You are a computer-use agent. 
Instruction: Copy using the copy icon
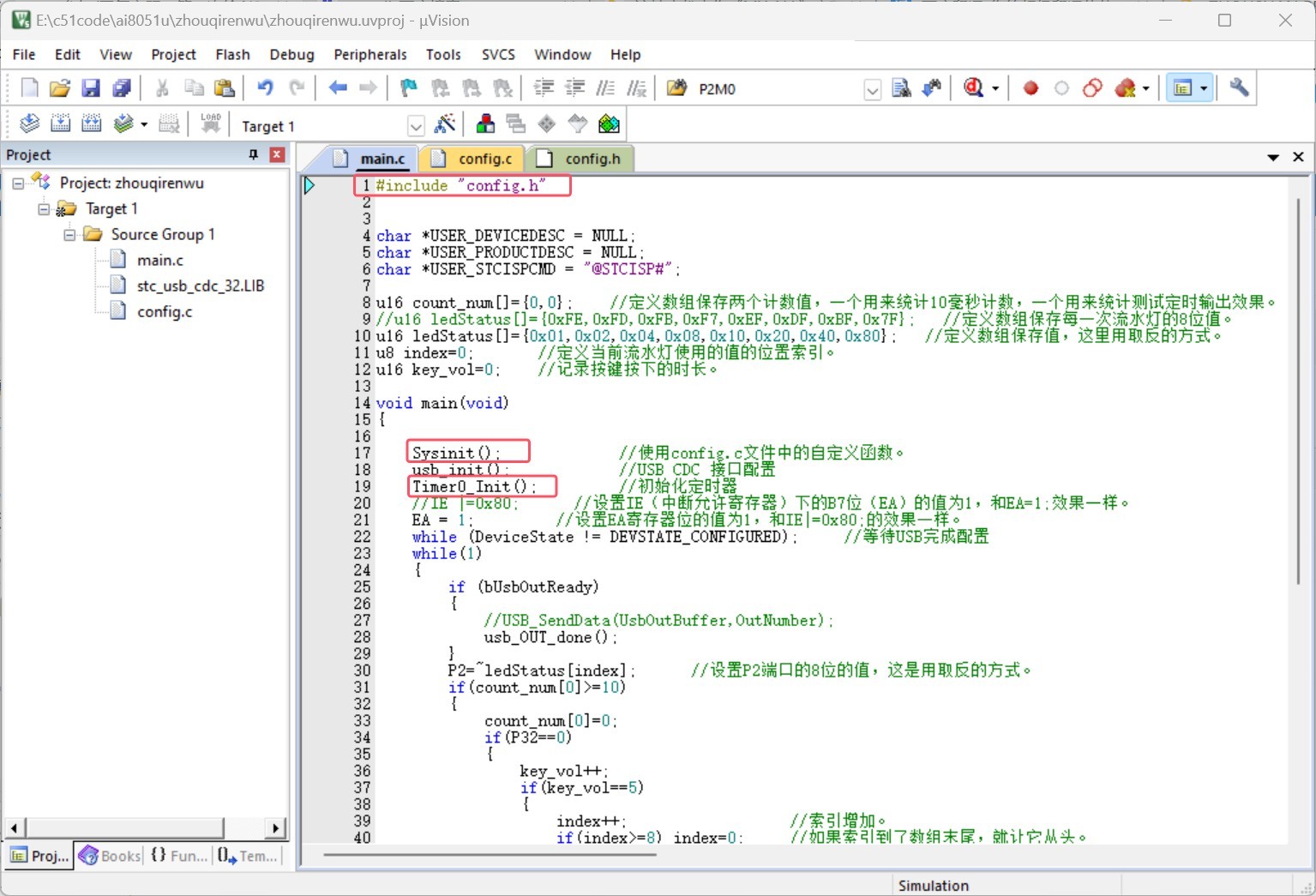tap(194, 88)
